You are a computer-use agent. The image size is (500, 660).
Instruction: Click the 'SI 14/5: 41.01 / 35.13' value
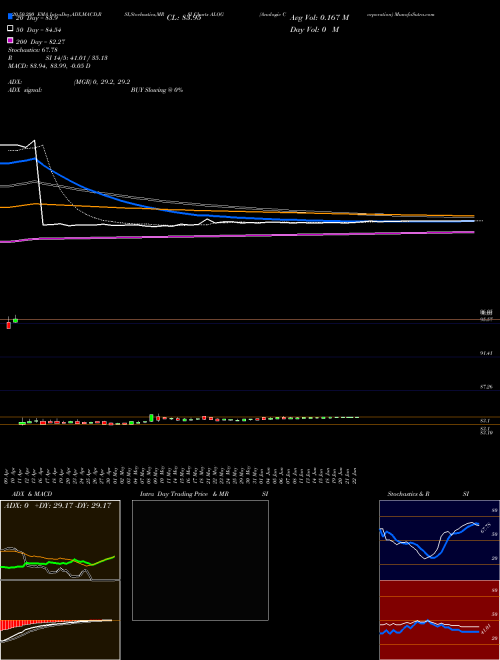tap(77, 58)
